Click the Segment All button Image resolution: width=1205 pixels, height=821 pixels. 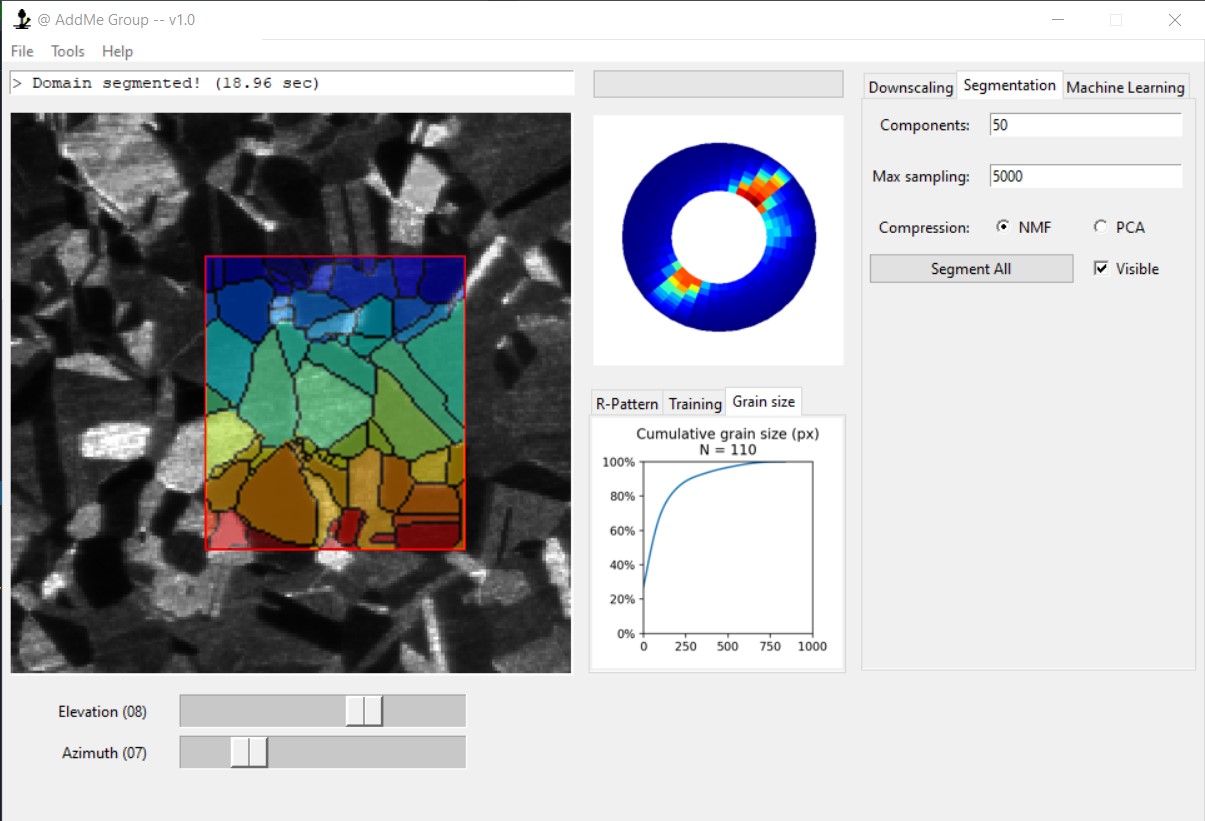coord(971,269)
